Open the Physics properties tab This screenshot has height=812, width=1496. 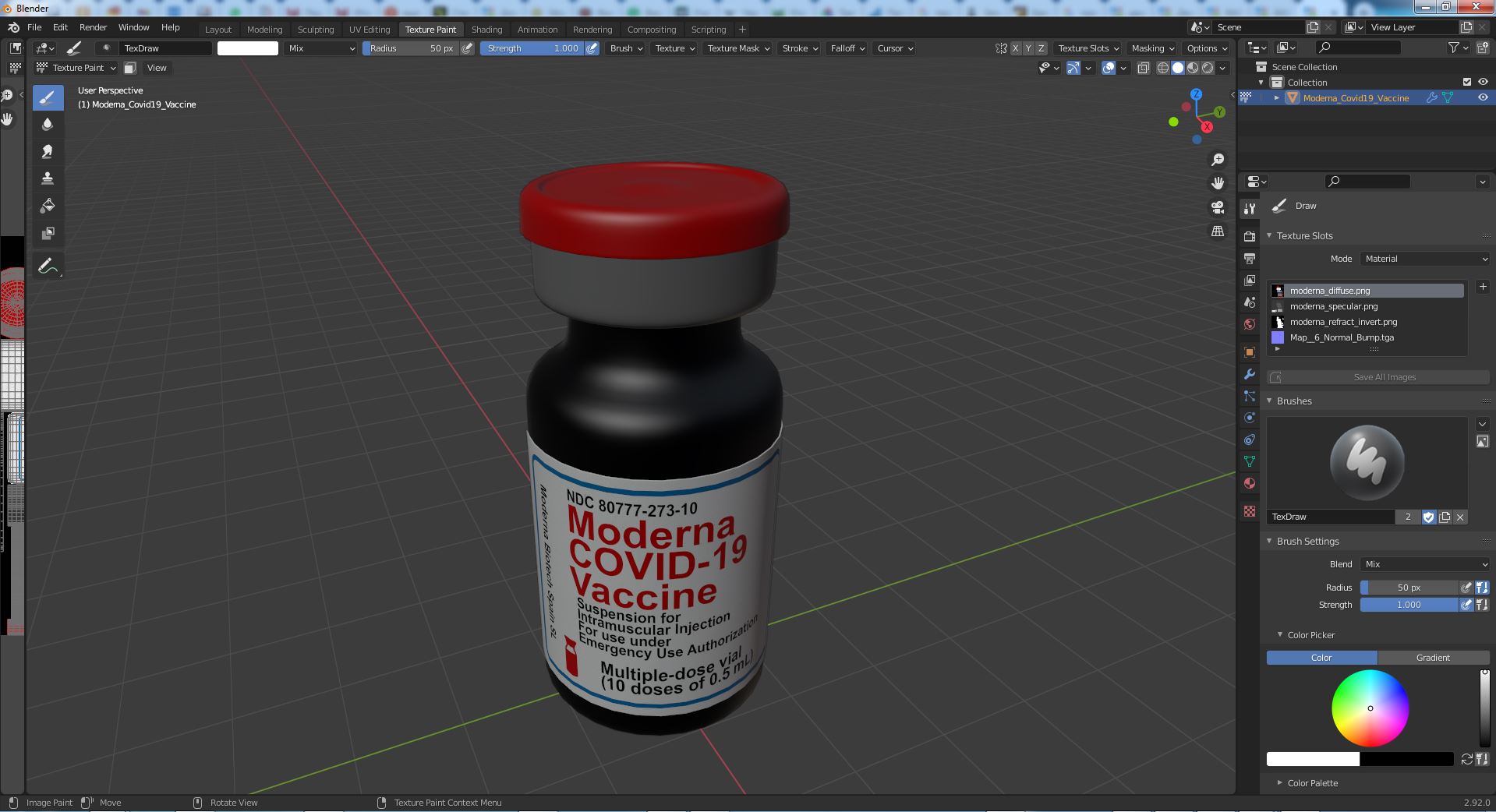[x=1250, y=418]
